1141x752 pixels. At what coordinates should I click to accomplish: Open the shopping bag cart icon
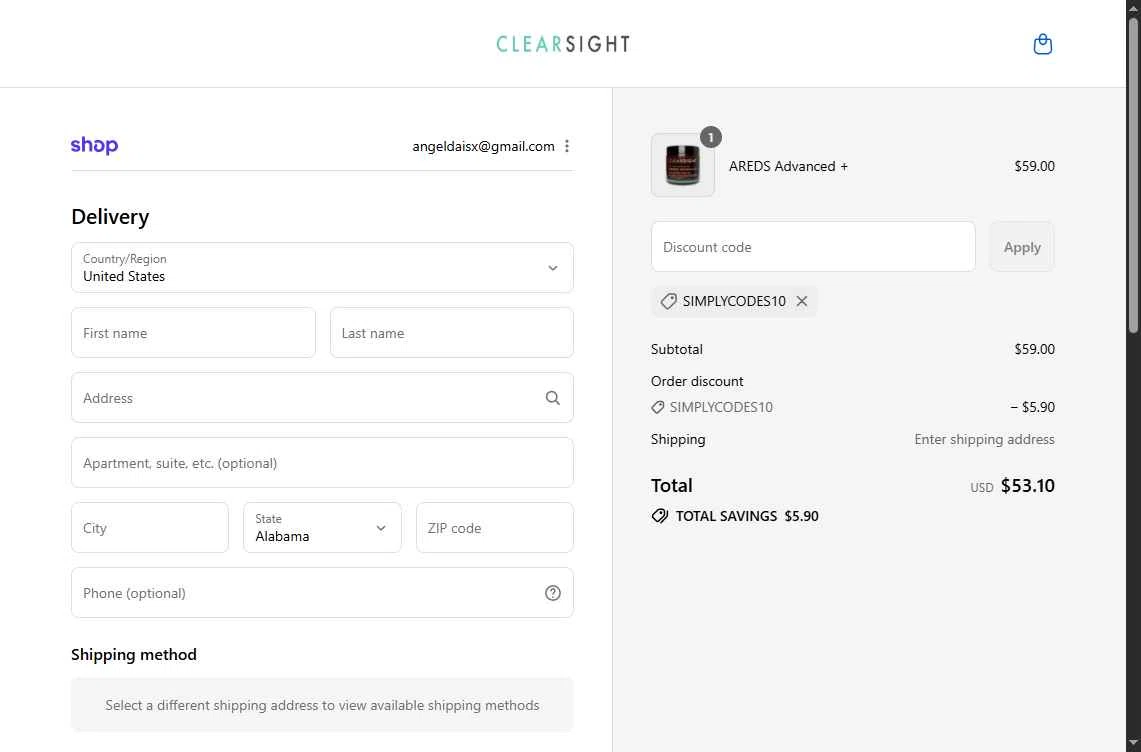pos(1042,44)
